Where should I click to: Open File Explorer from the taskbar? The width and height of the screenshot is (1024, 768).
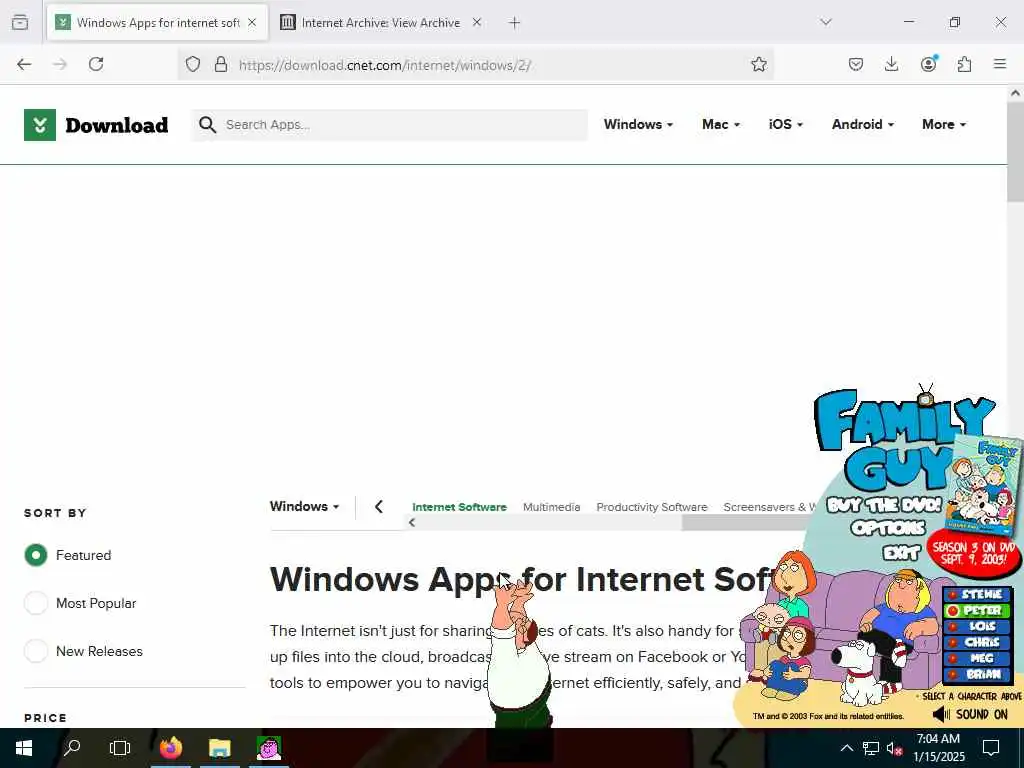point(219,748)
